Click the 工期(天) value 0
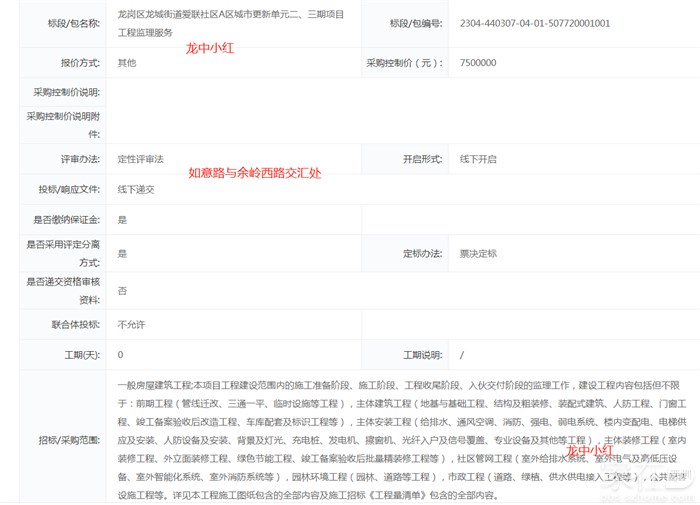The image size is (700, 505). point(121,355)
